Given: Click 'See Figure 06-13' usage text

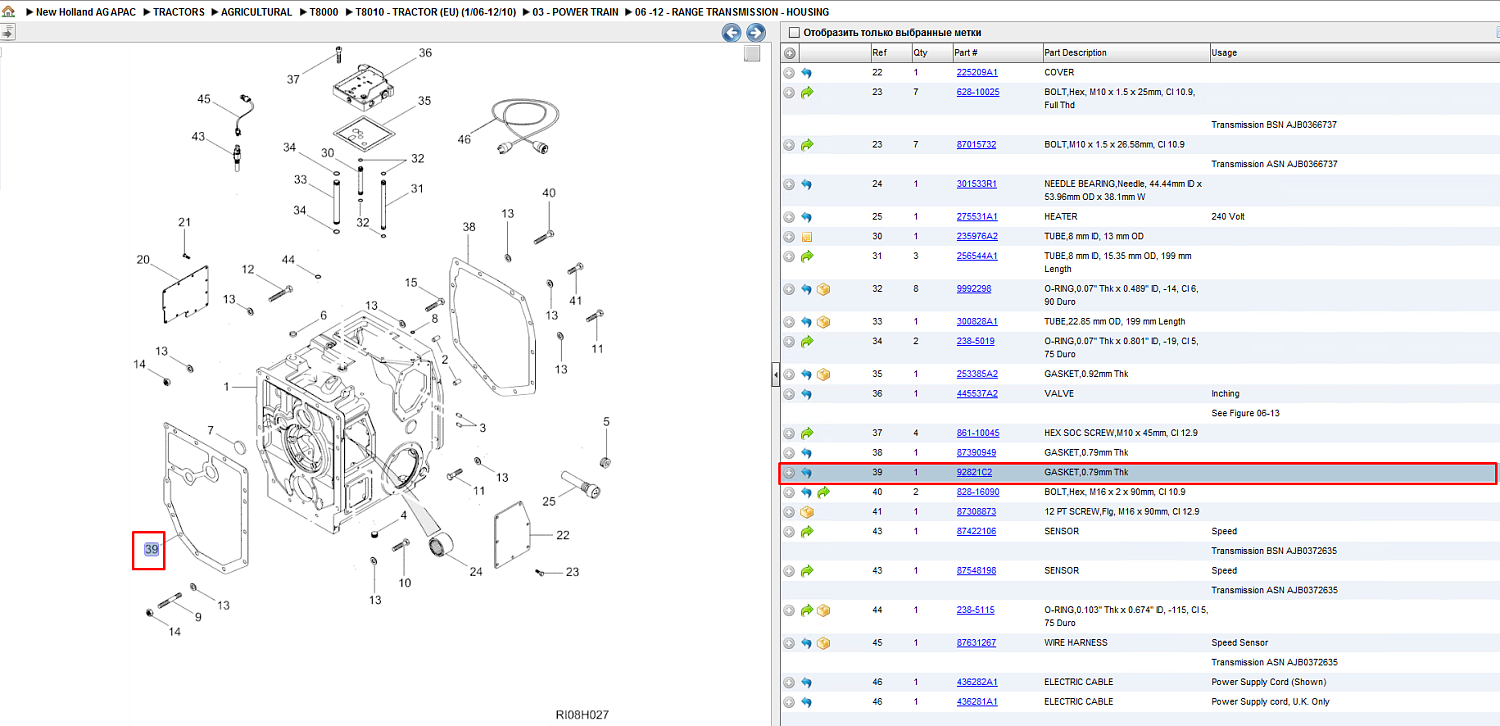Looking at the screenshot, I should [1246, 413].
